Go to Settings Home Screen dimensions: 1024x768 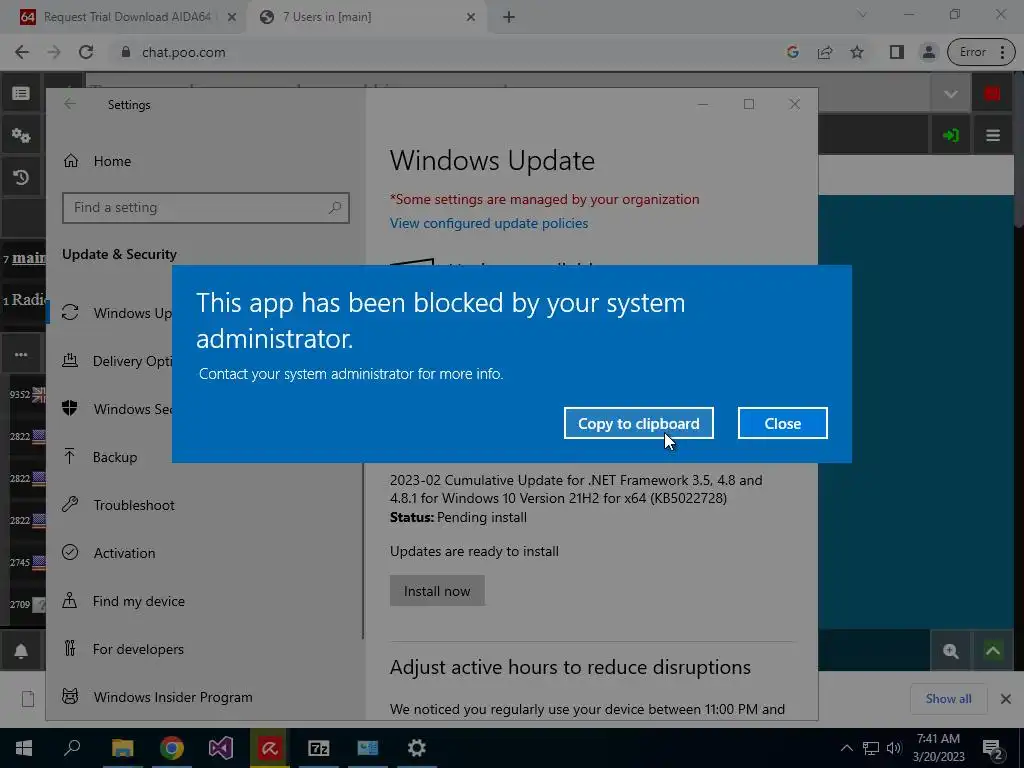point(112,161)
